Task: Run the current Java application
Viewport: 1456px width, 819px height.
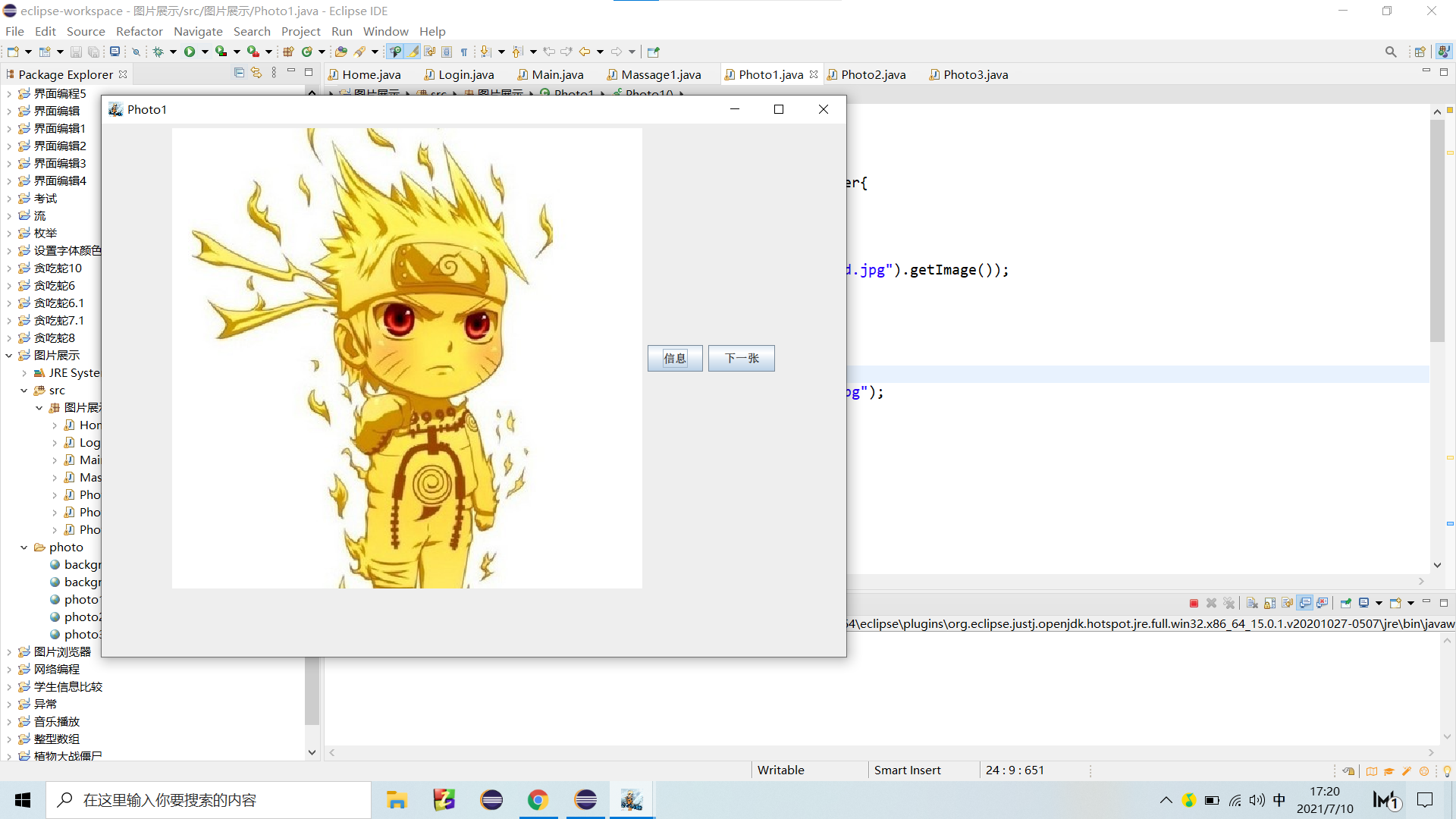Action: pyautogui.click(x=190, y=51)
